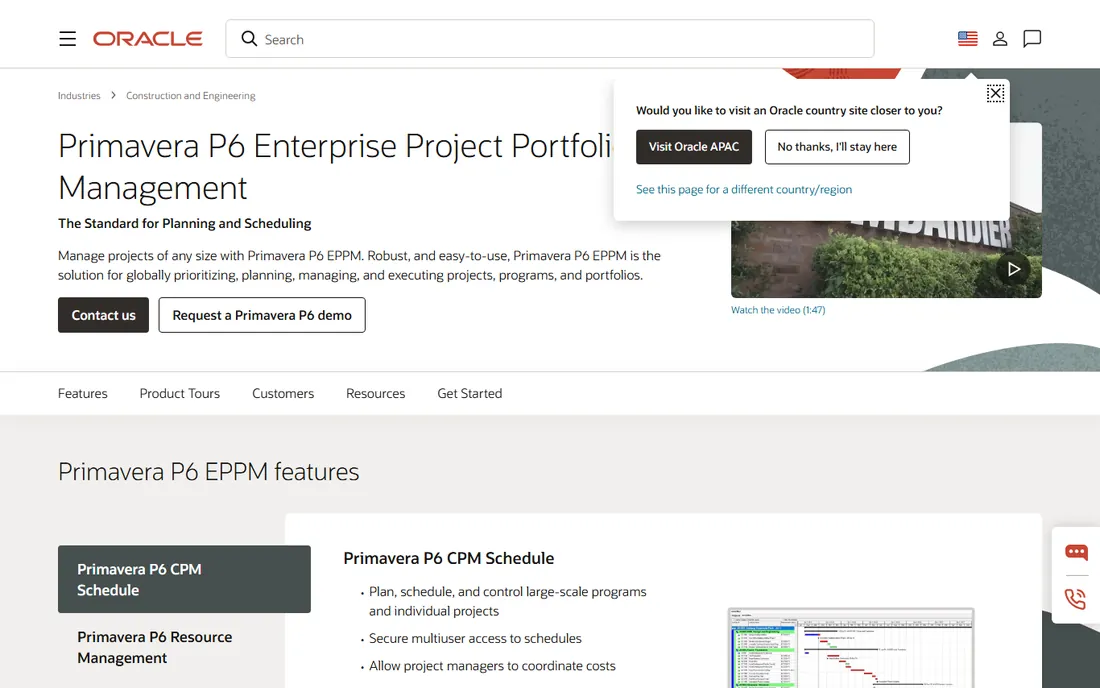Click the Oracle logo
The height and width of the screenshot is (688, 1100).
[x=147, y=39]
